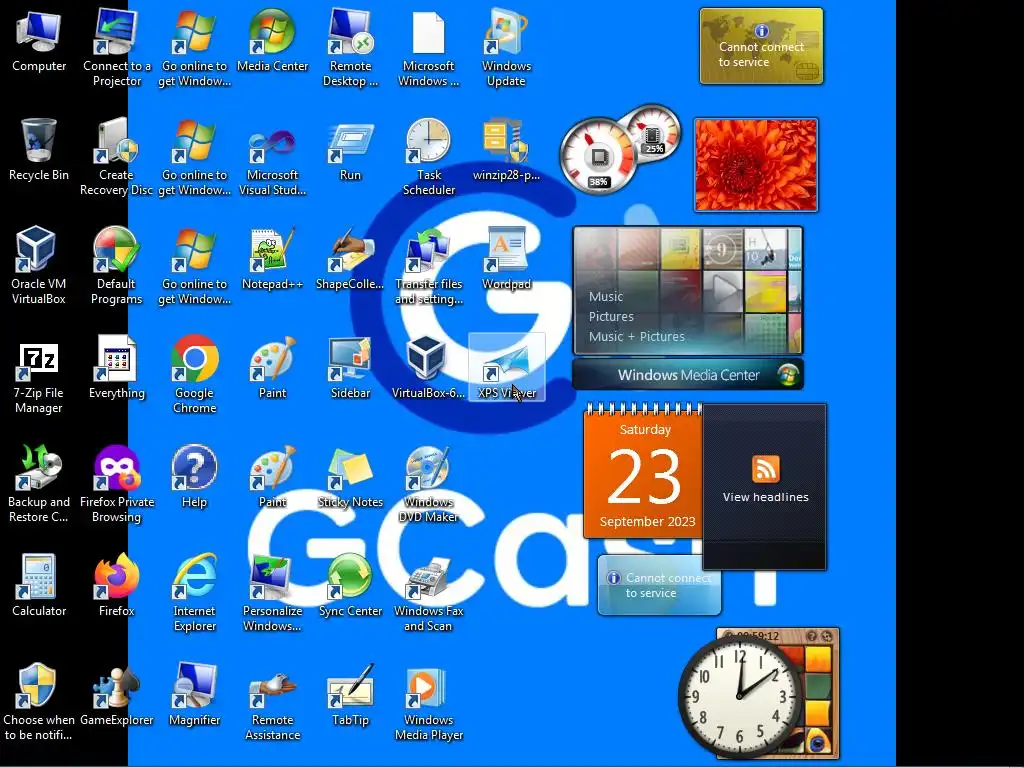Screen dimensions: 1024x768
Task: Select the Connect to a Projector icon
Action: 116,48
